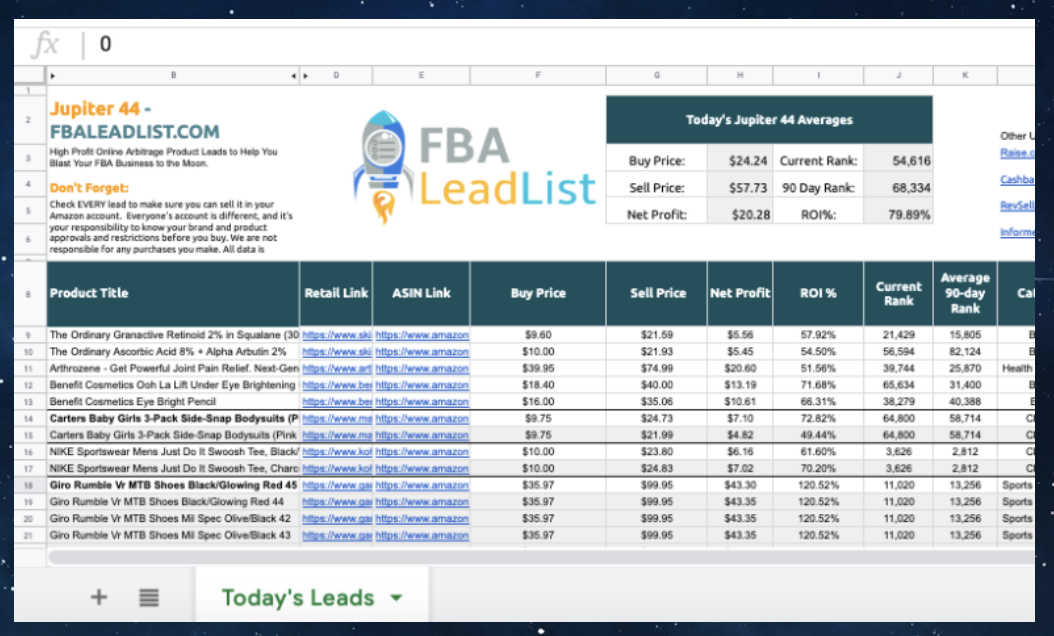The width and height of the screenshot is (1054, 636).
Task: Open the ASIN link for Arthrozene row
Action: 421,368
